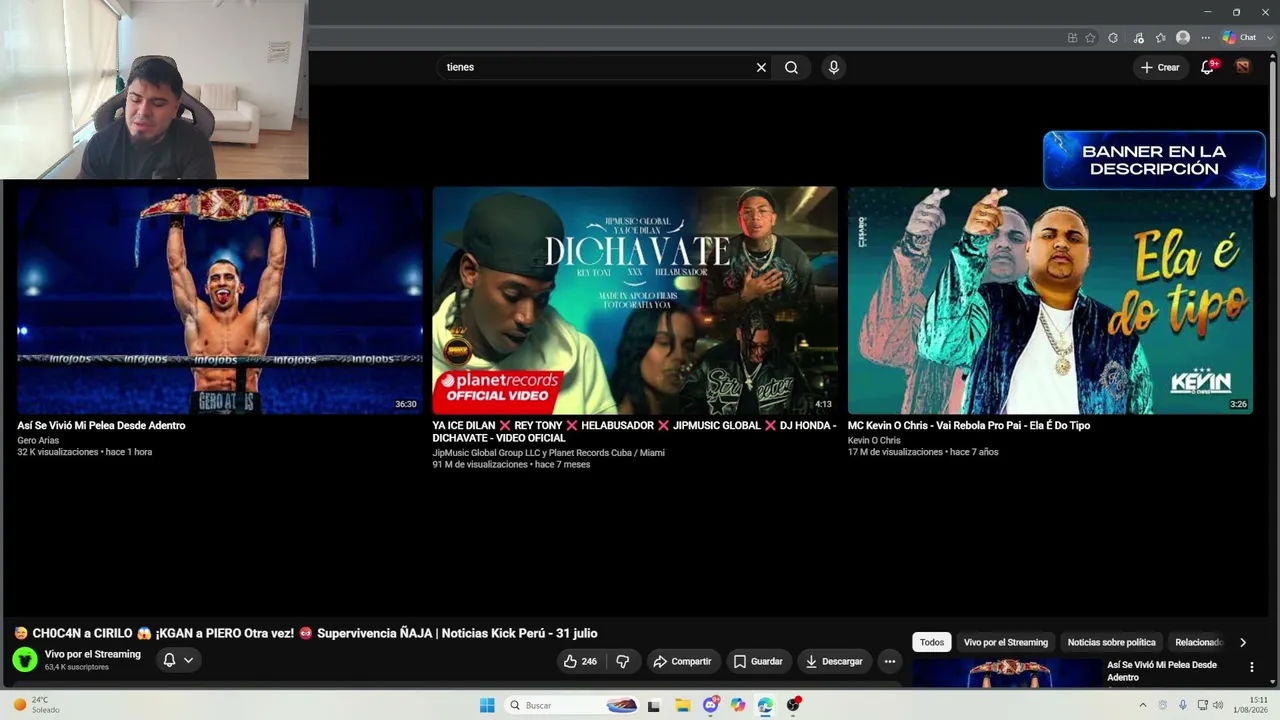This screenshot has width=1280, height=720.
Task: Open Task View from the taskbar
Action: click(x=654, y=705)
